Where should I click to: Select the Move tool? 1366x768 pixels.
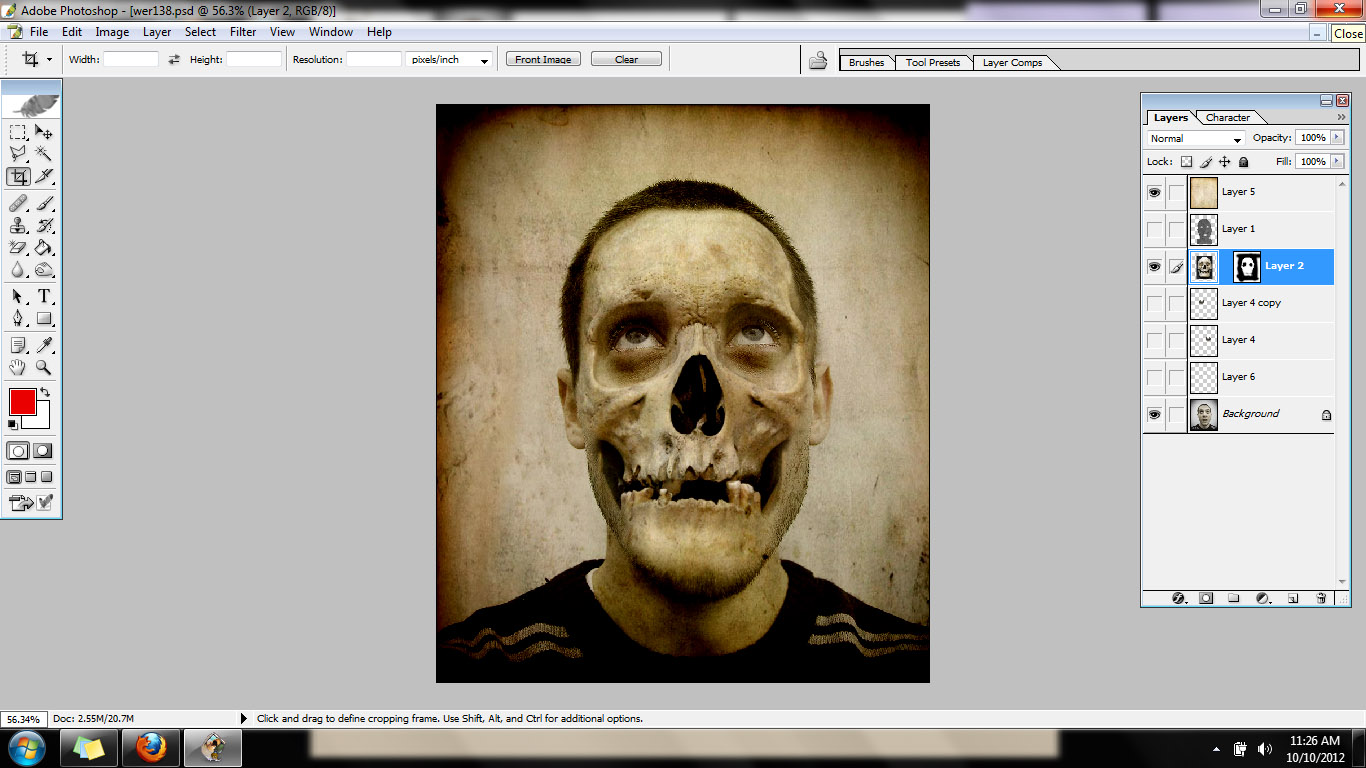click(44, 132)
